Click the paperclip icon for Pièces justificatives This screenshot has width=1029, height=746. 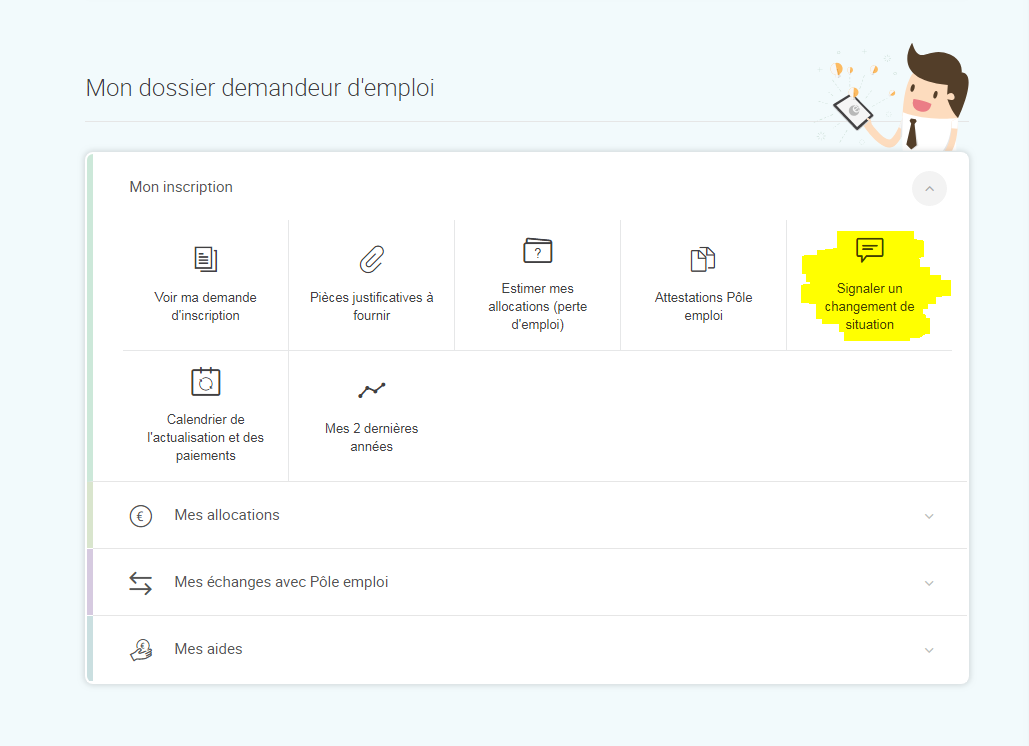371,259
